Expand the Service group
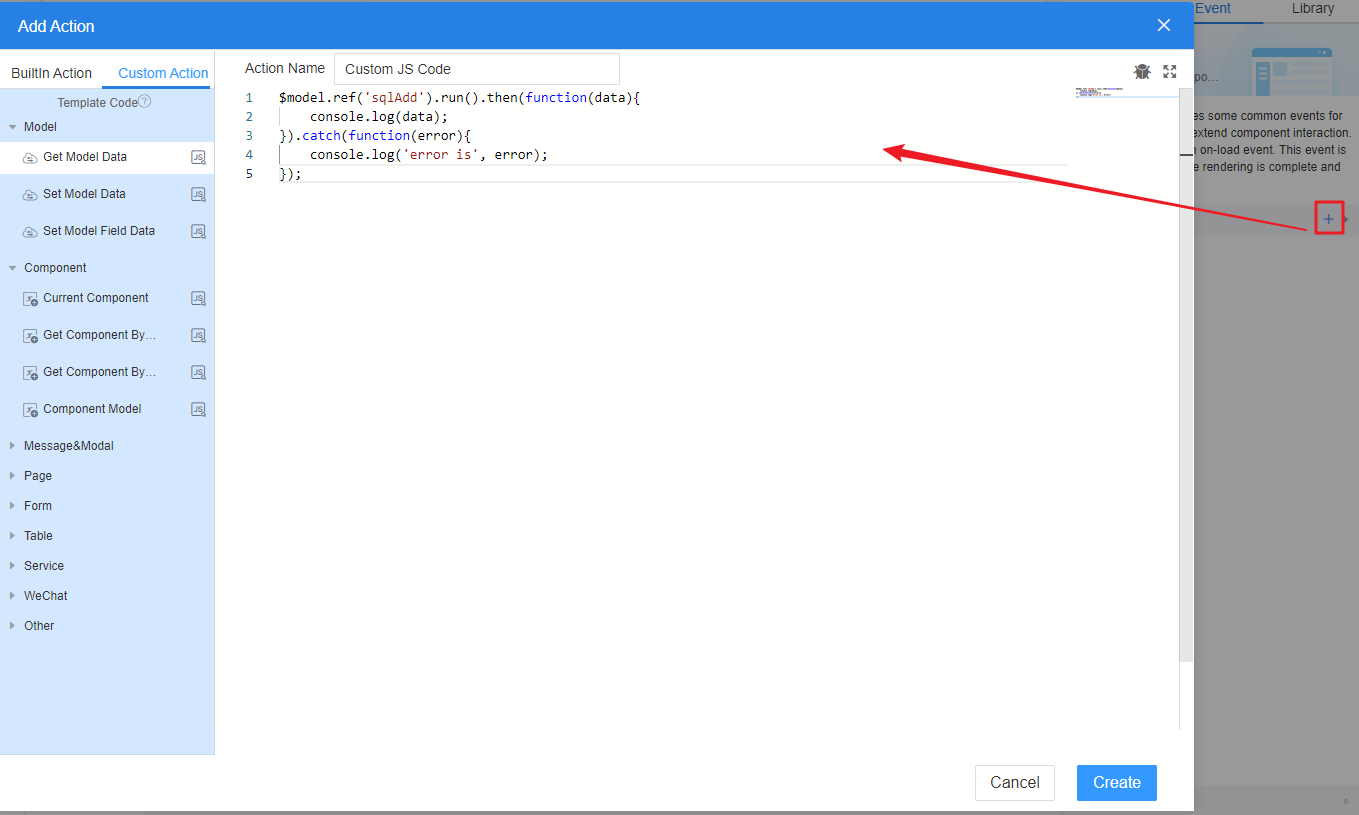 (13, 566)
